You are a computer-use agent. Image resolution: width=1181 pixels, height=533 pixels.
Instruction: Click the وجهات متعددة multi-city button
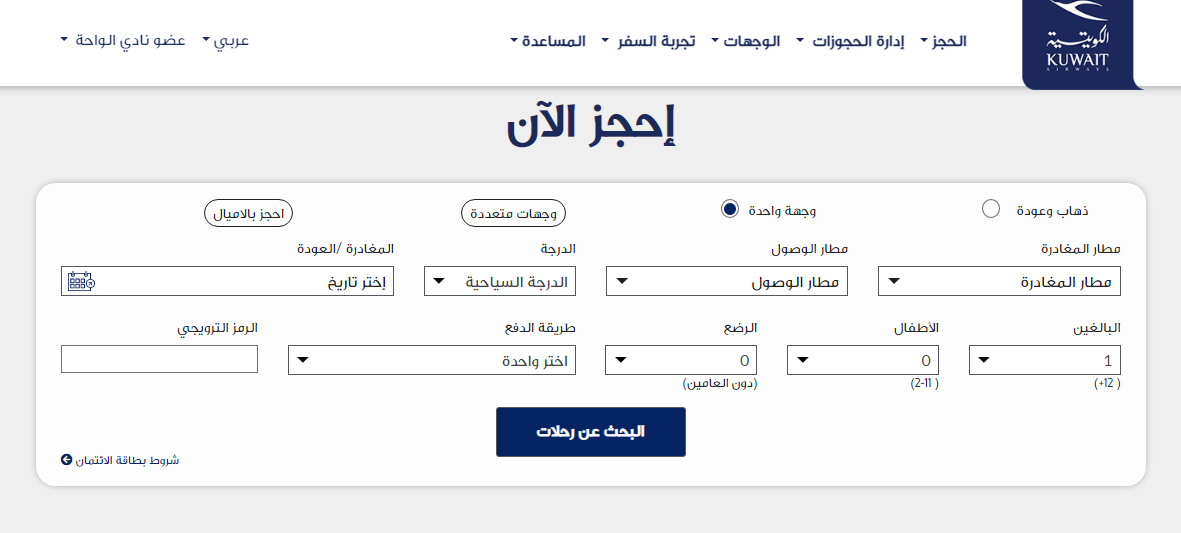(513, 213)
